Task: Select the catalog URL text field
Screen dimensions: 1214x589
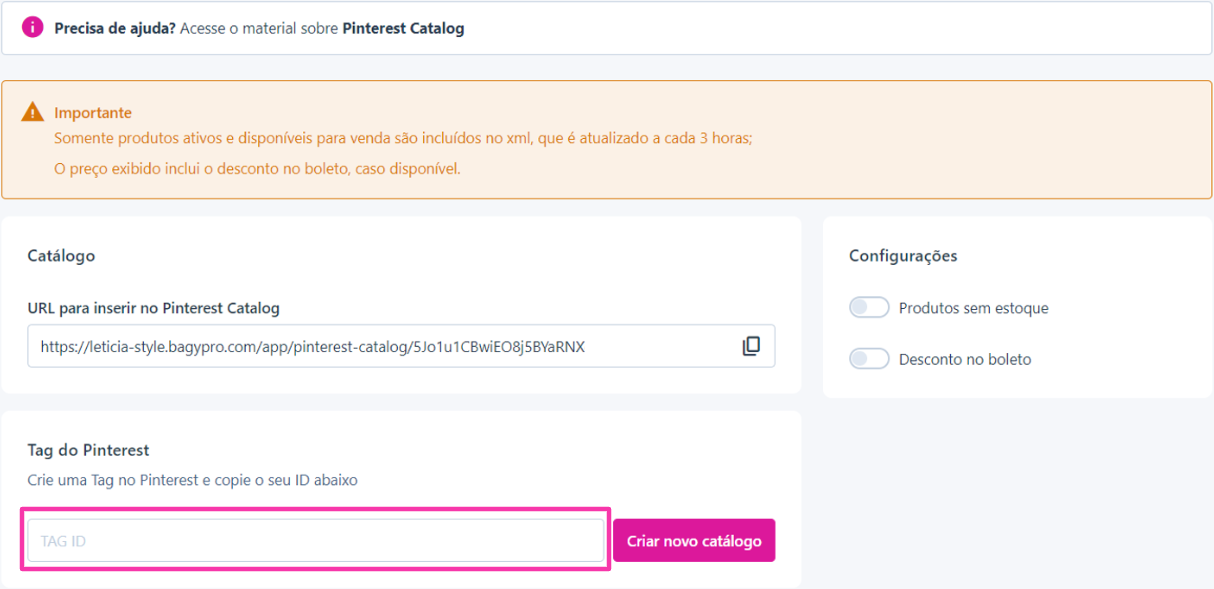Action: click(401, 346)
